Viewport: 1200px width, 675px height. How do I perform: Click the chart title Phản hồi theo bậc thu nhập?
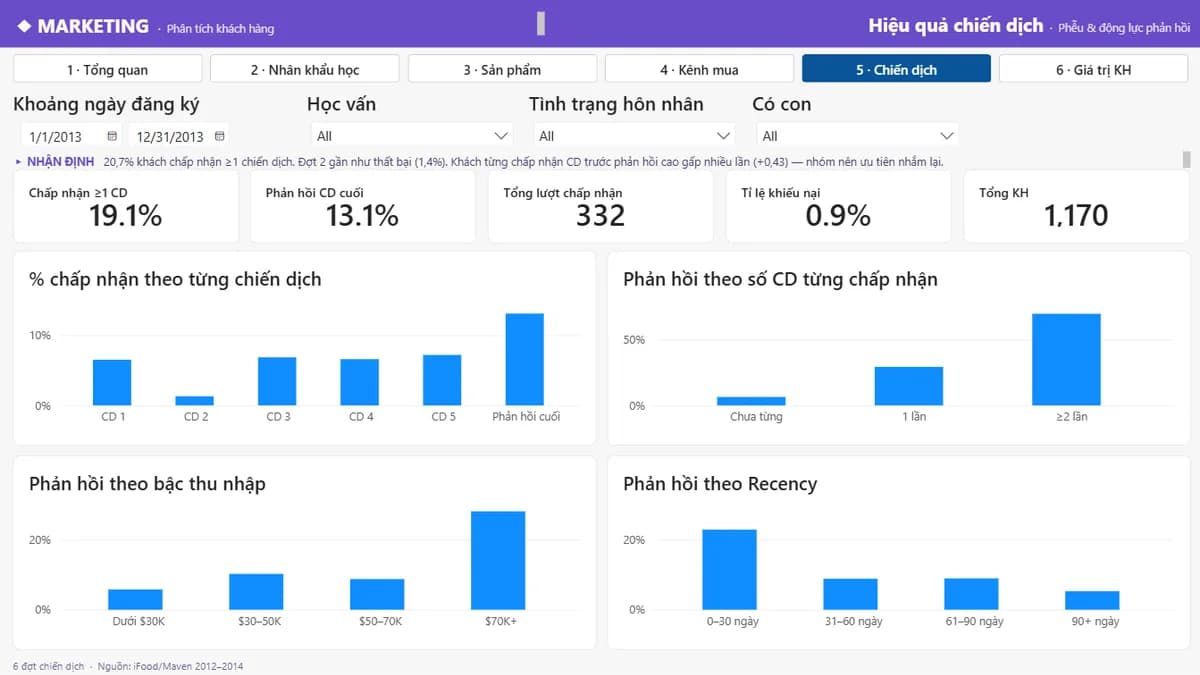147,484
